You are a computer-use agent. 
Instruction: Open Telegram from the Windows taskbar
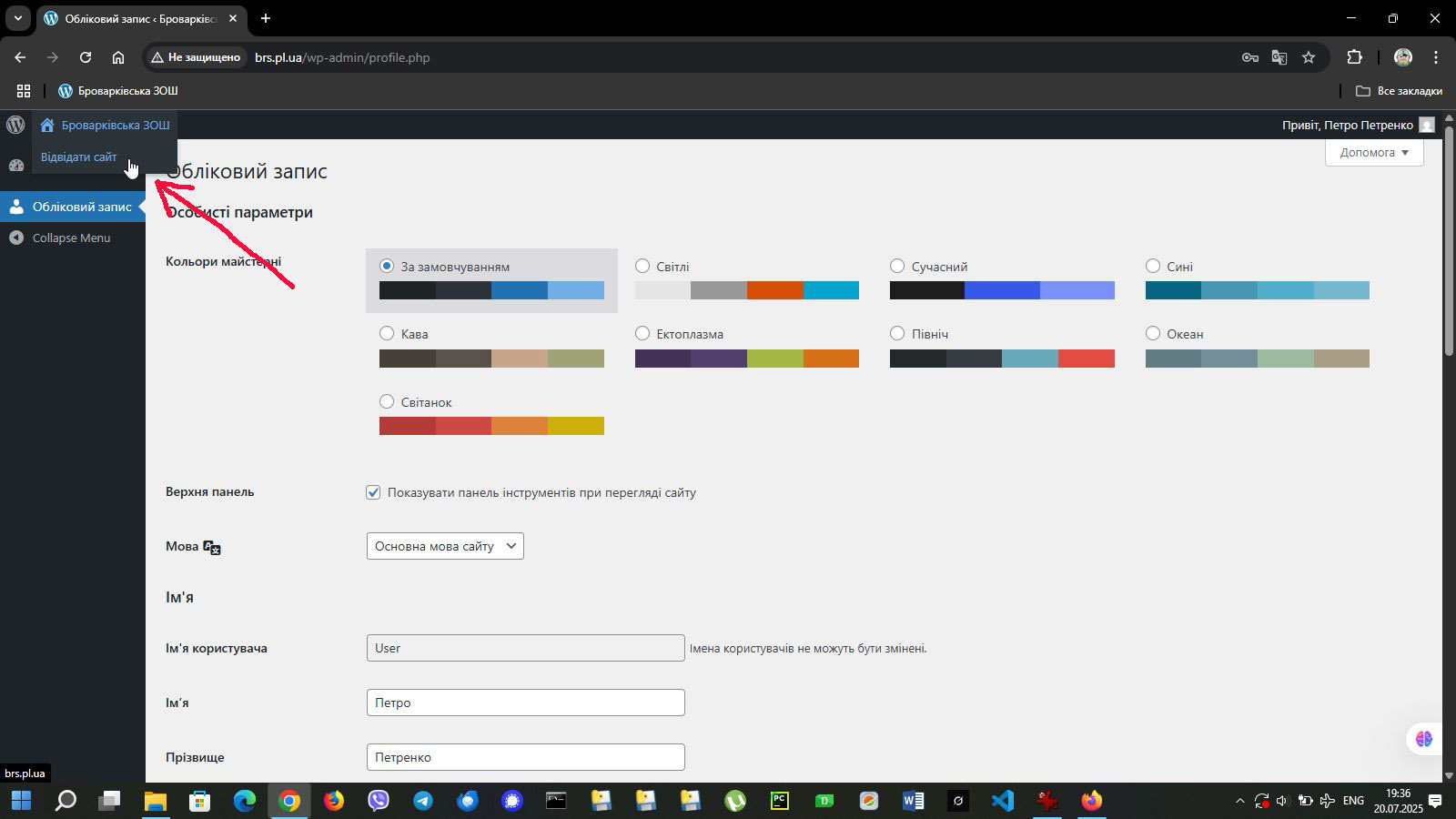423,801
